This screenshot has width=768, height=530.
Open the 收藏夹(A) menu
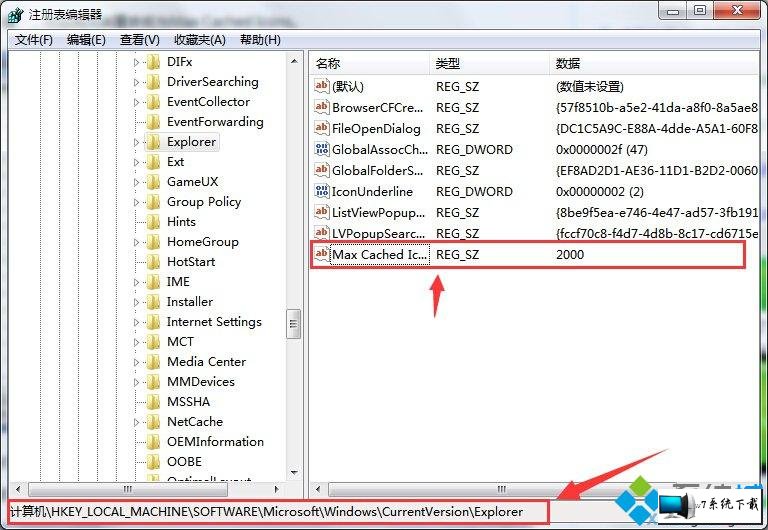[200, 40]
